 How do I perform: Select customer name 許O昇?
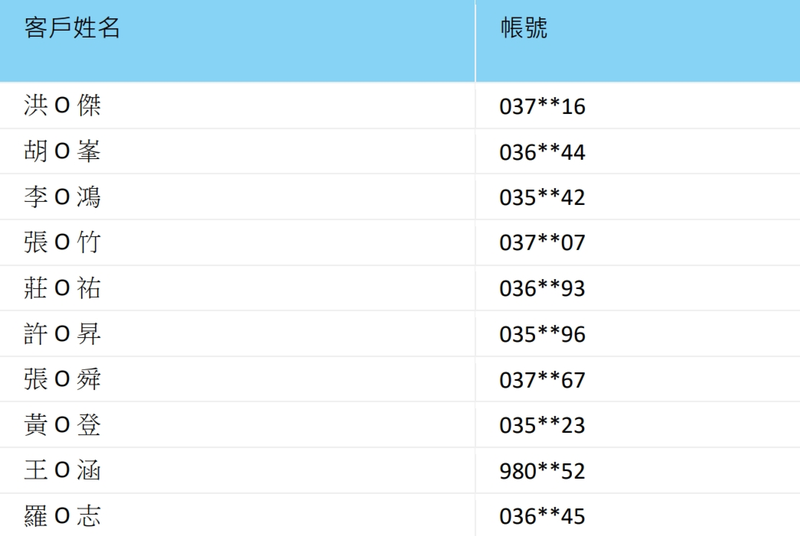coord(62,334)
